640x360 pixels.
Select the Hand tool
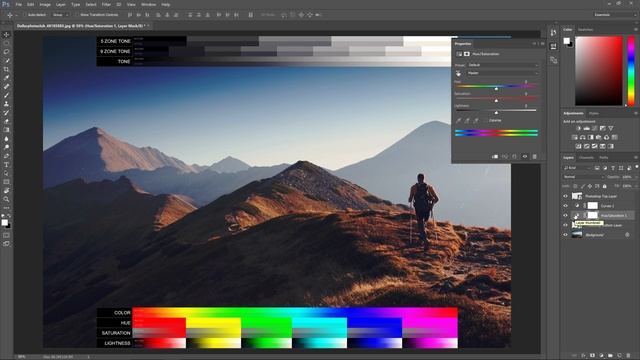(x=6, y=191)
